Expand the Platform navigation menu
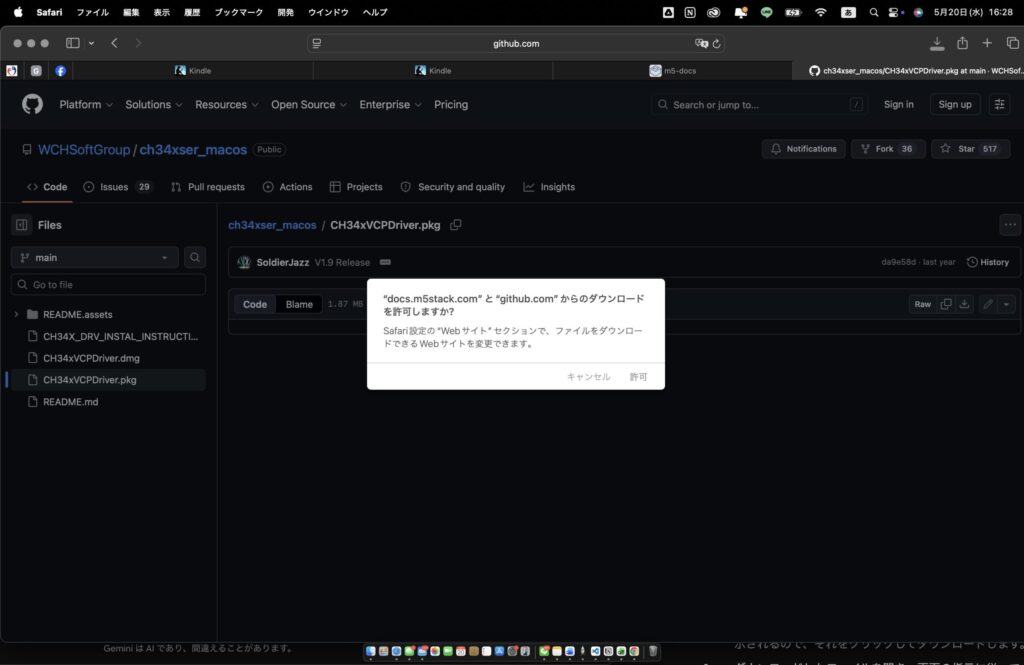Screen dimensions: 1024x665 86,105
